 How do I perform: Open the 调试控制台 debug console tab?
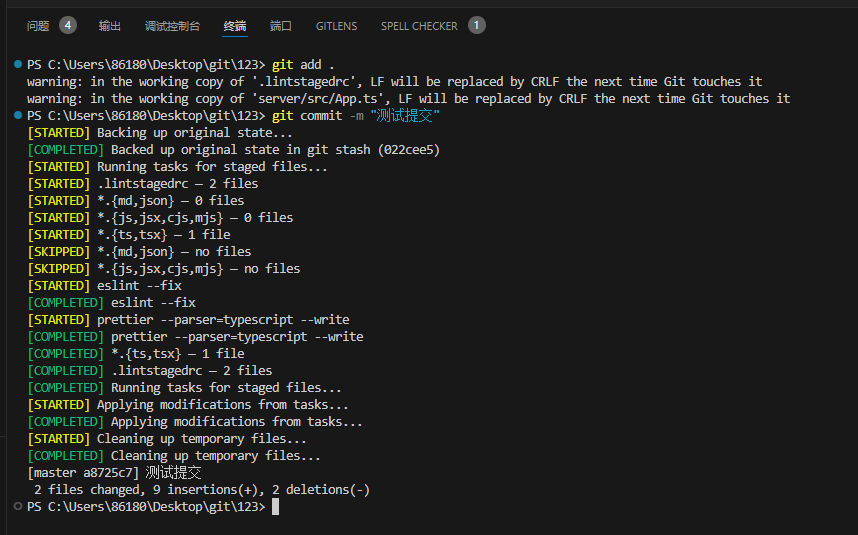pyautogui.click(x=172, y=26)
